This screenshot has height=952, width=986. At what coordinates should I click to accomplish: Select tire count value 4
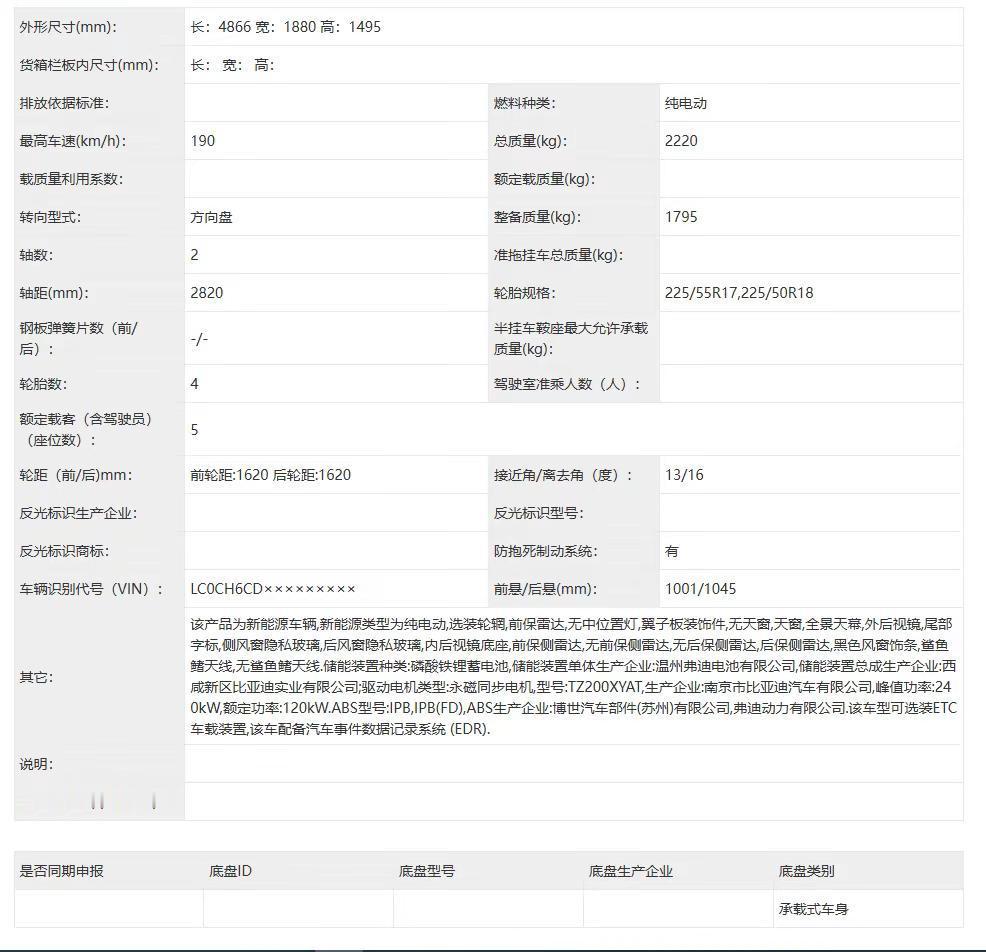coord(194,384)
